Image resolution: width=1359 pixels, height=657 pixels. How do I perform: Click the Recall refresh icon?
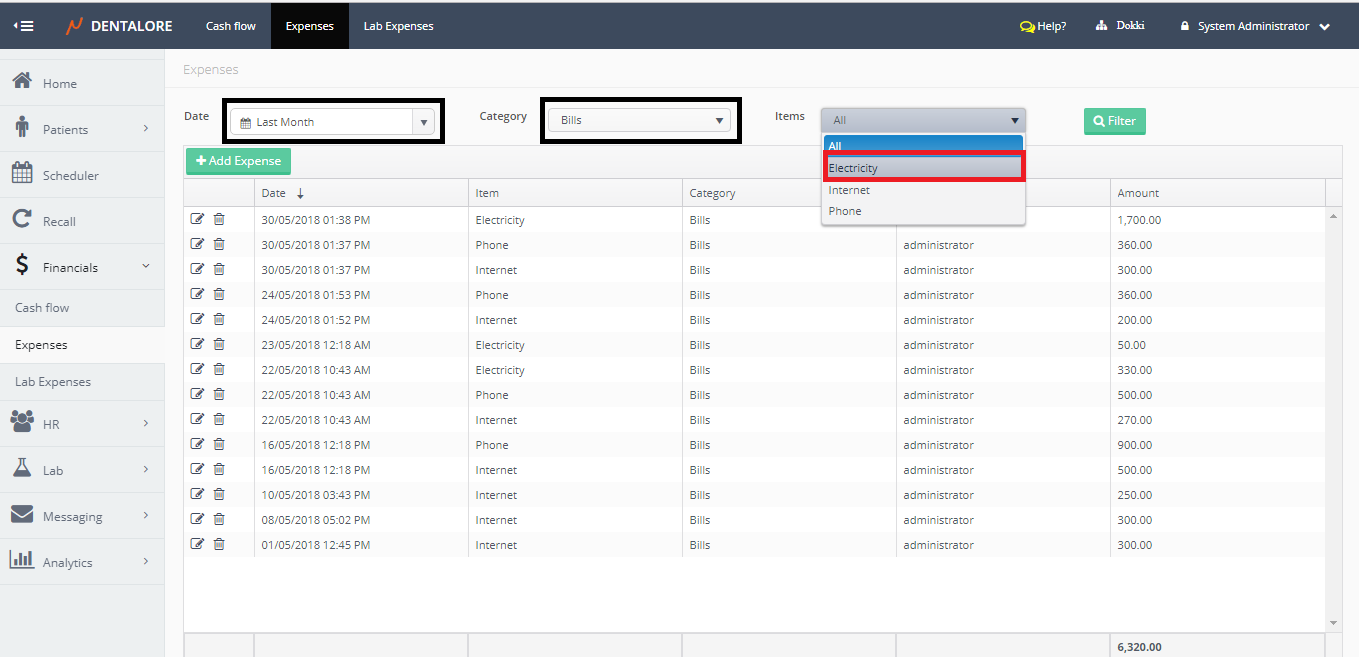click(22, 220)
